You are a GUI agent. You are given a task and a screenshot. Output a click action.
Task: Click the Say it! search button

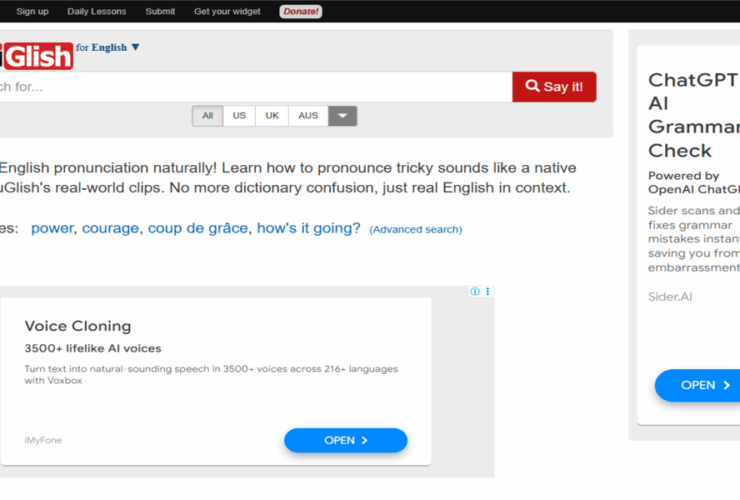(x=554, y=87)
